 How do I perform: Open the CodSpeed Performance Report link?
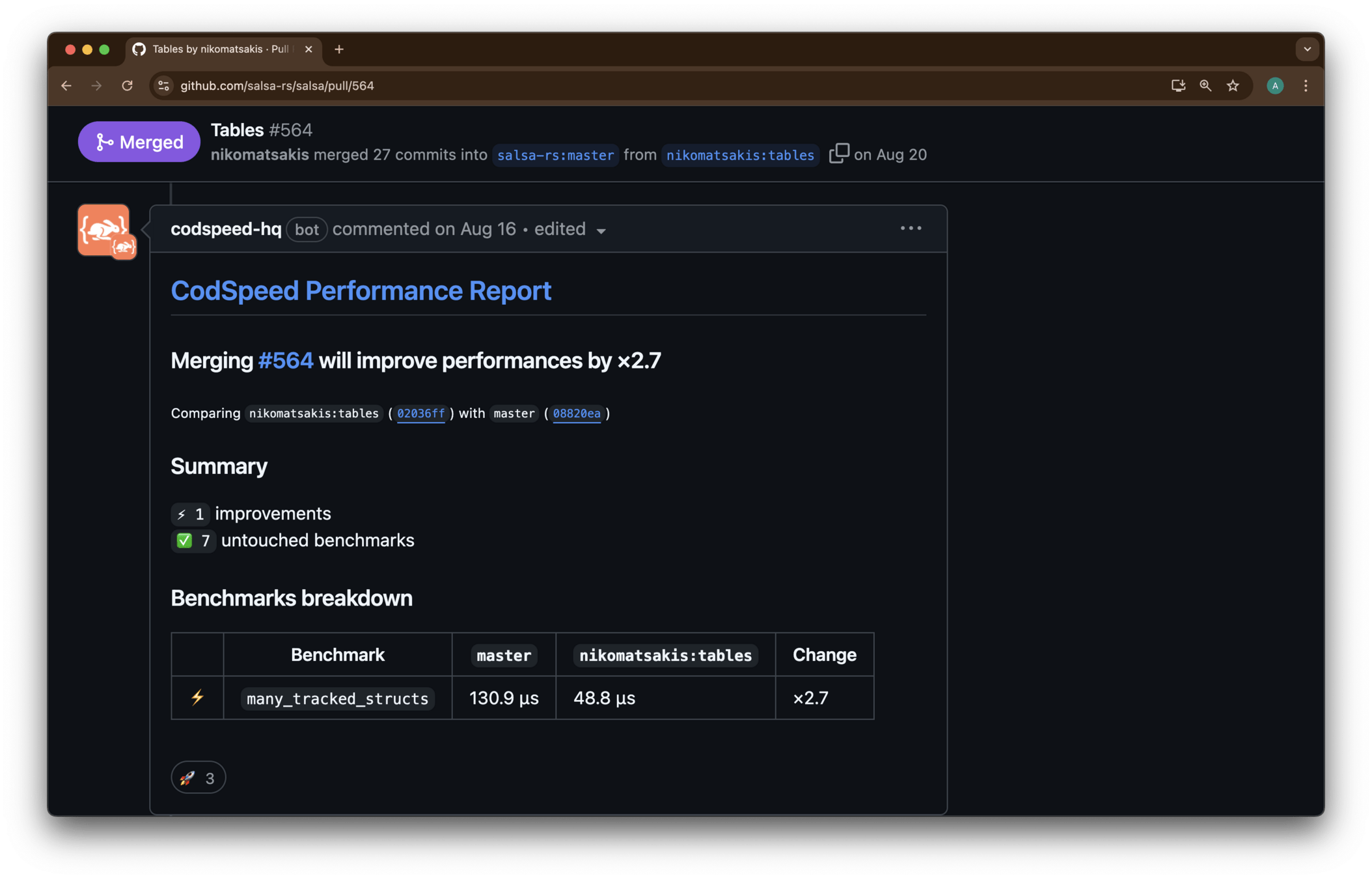(x=361, y=291)
